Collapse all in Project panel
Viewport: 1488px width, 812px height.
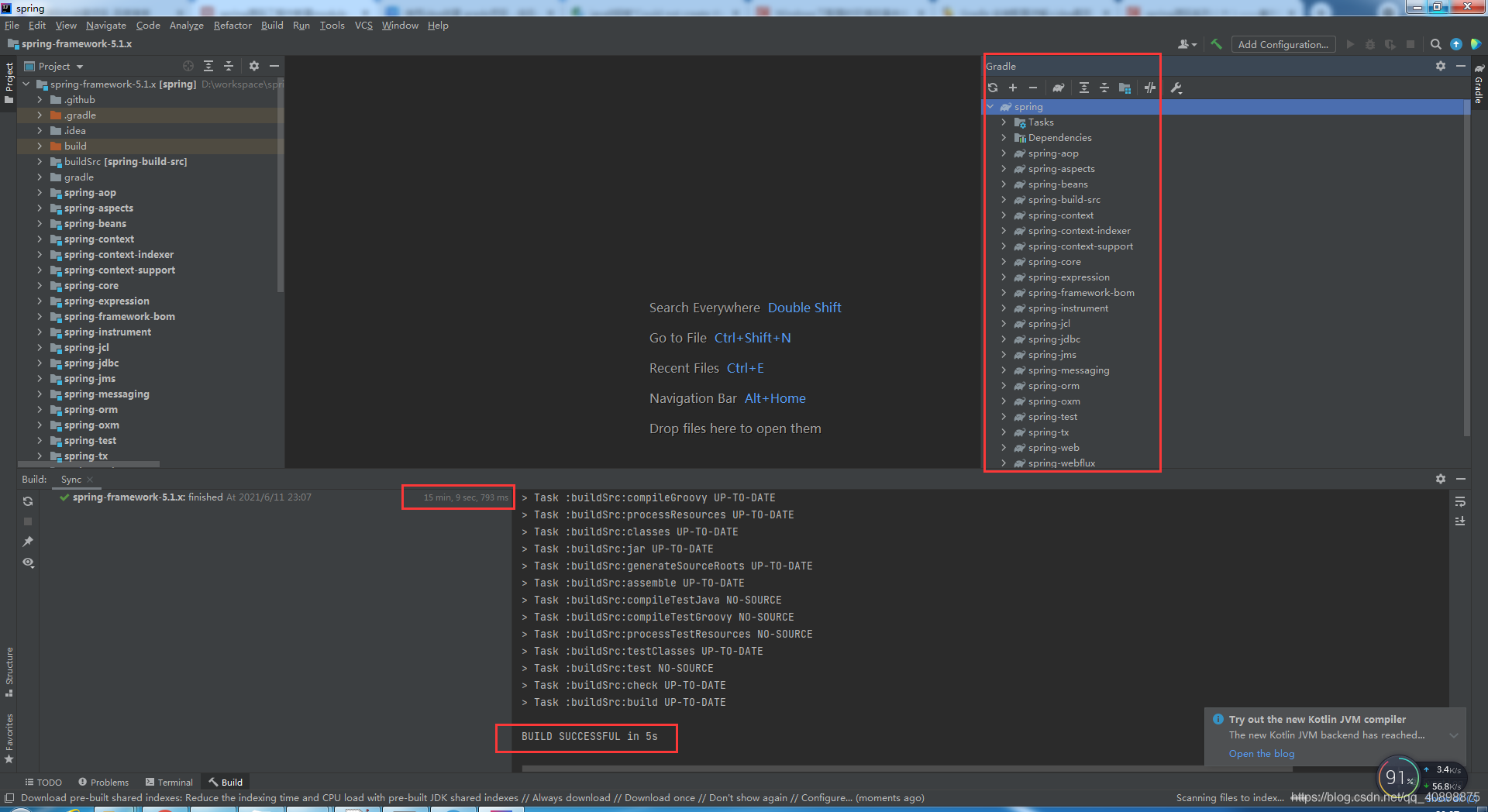(x=229, y=66)
